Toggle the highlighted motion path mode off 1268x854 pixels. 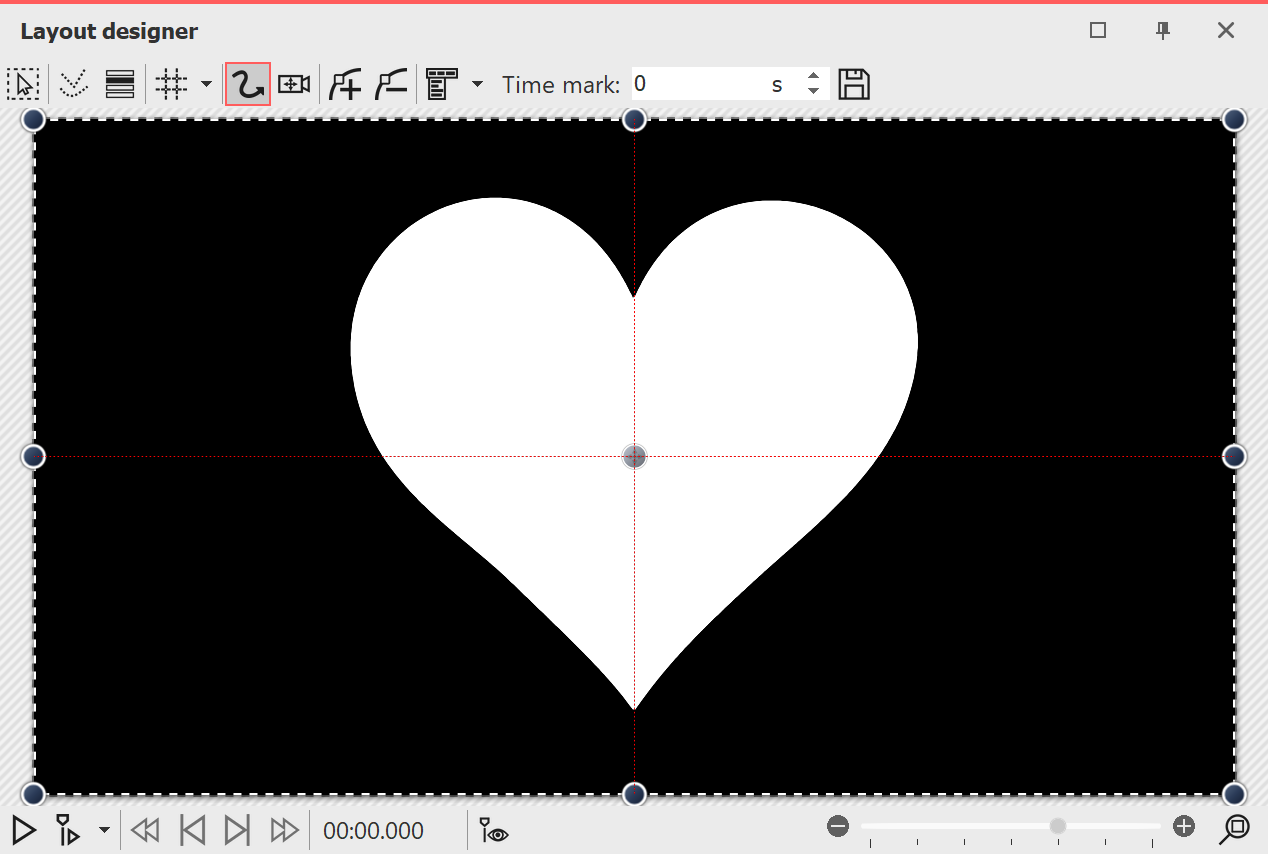(x=247, y=84)
